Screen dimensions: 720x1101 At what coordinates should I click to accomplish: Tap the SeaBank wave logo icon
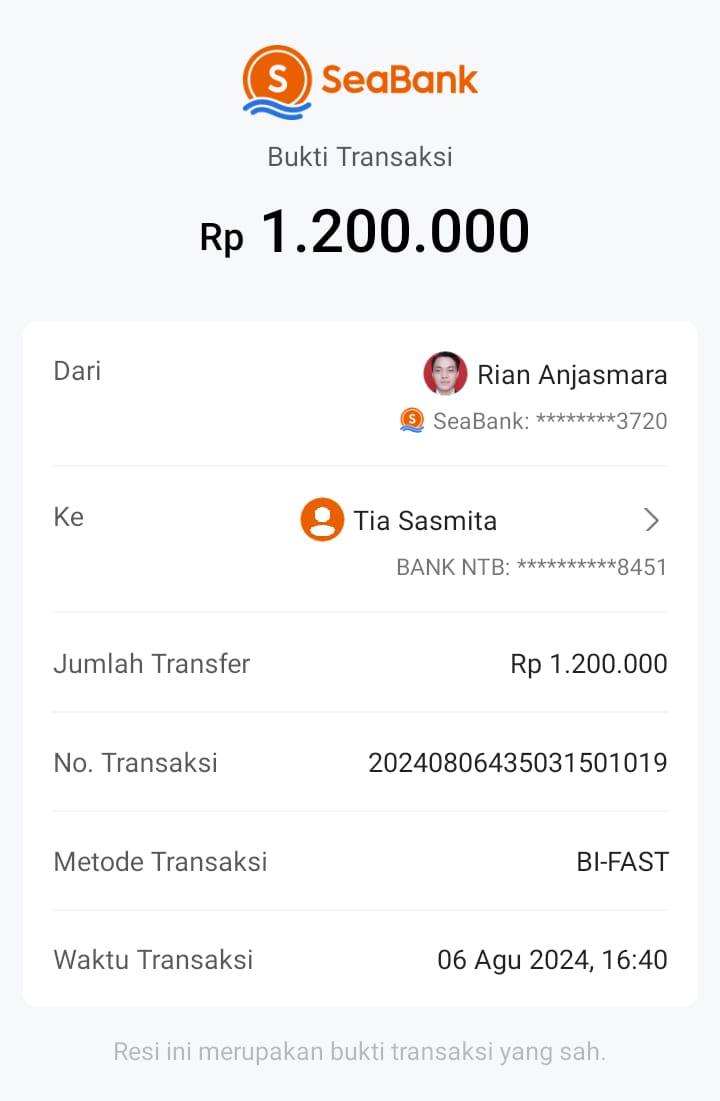click(277, 81)
